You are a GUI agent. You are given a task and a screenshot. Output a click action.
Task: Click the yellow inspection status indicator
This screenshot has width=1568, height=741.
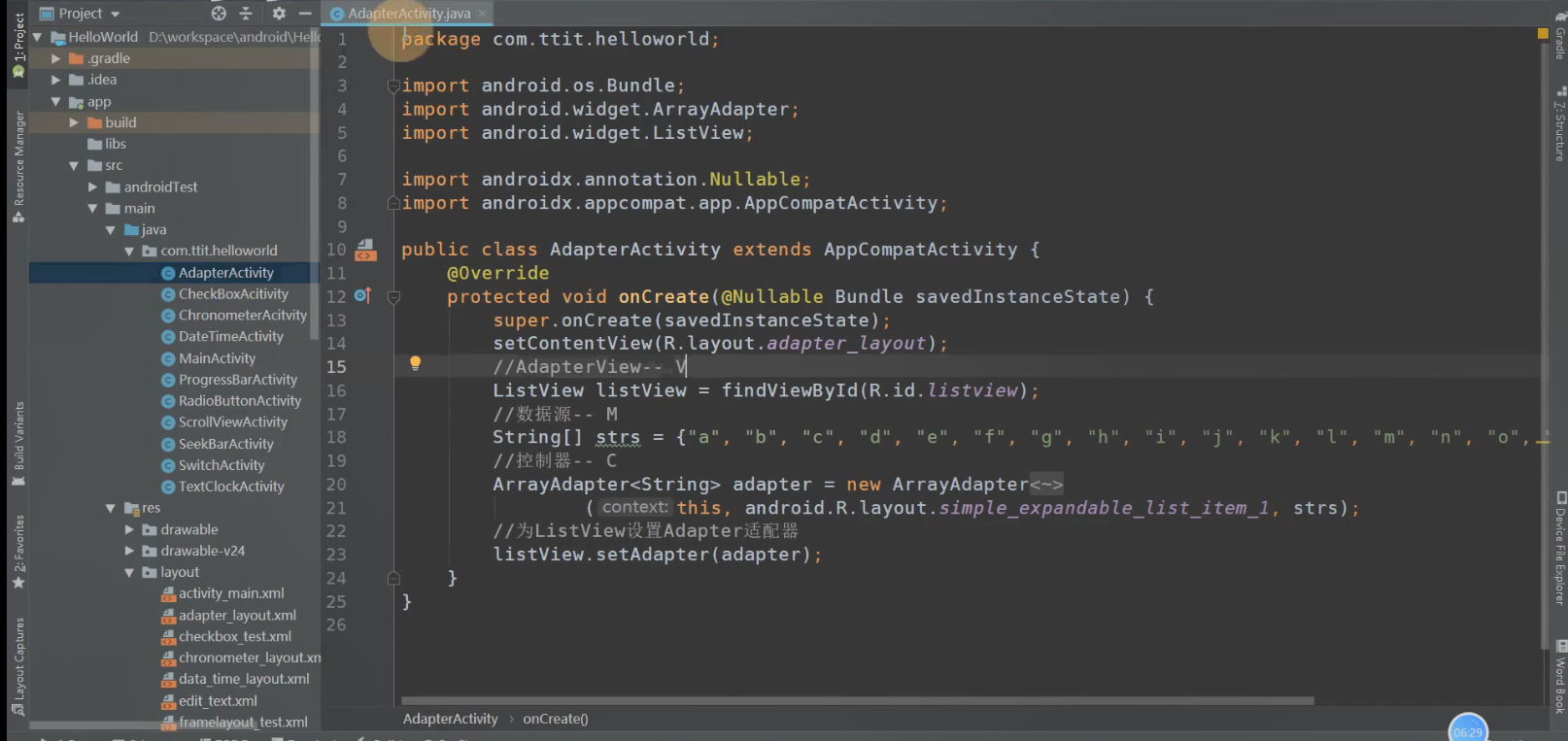[x=1543, y=34]
